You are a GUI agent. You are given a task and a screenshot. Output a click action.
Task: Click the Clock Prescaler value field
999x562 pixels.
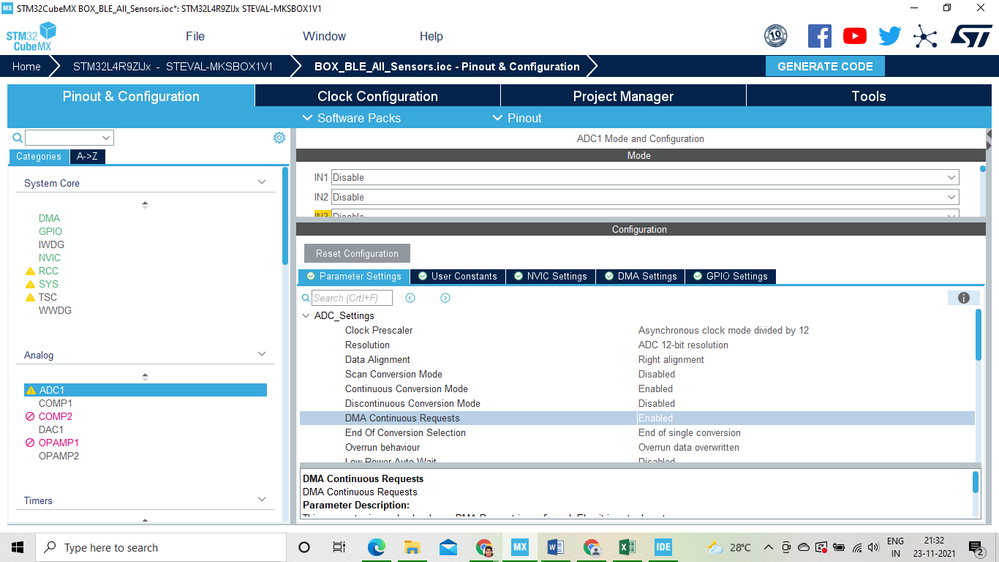click(x=723, y=330)
